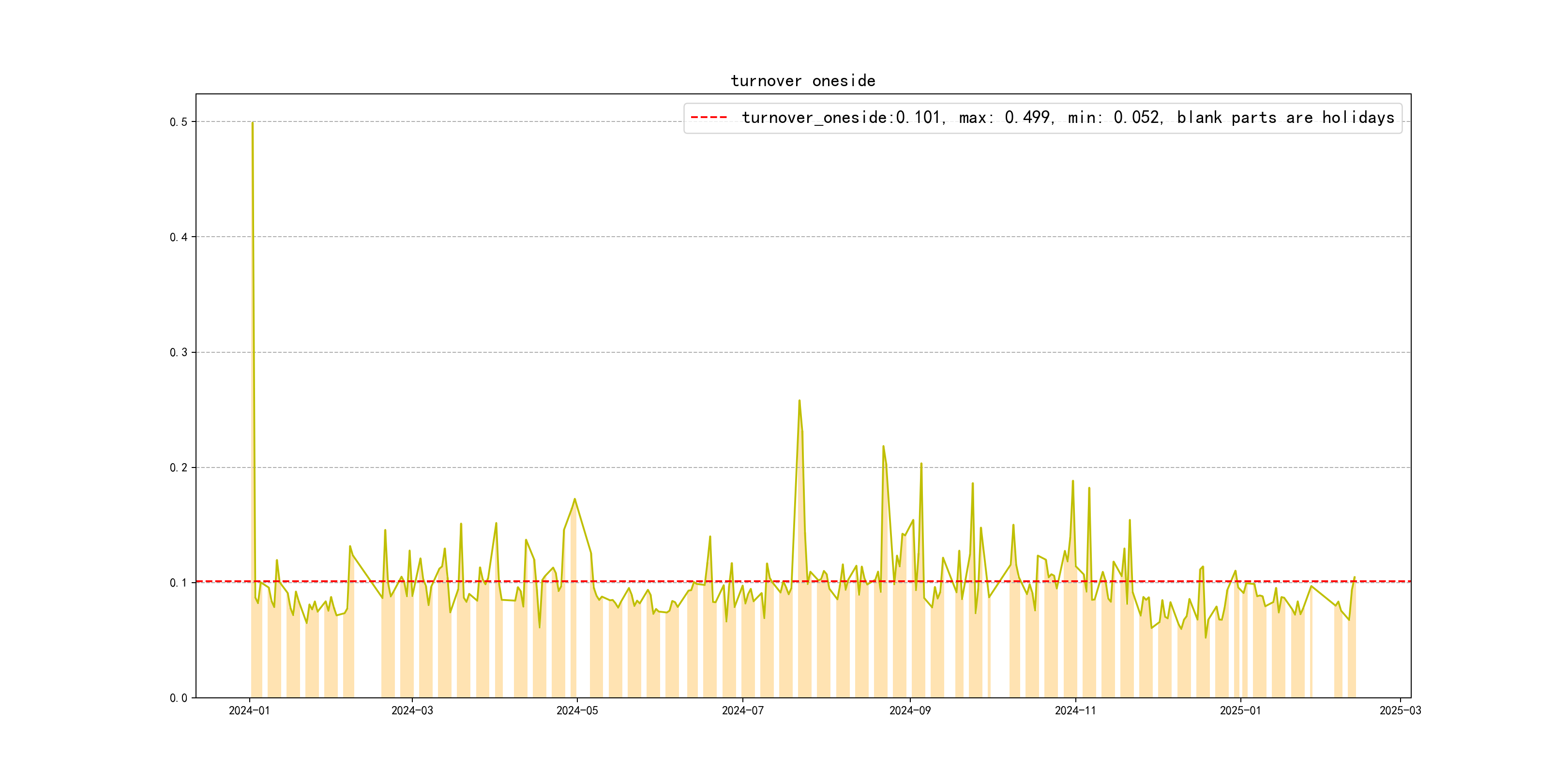The height and width of the screenshot is (784, 1568).
Task: Select the 2024-01 x-axis tick label
Action: [249, 710]
